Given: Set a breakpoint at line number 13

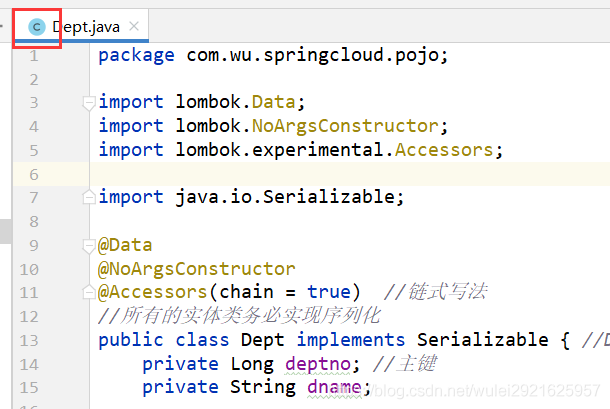Looking at the screenshot, I should tap(30, 339).
